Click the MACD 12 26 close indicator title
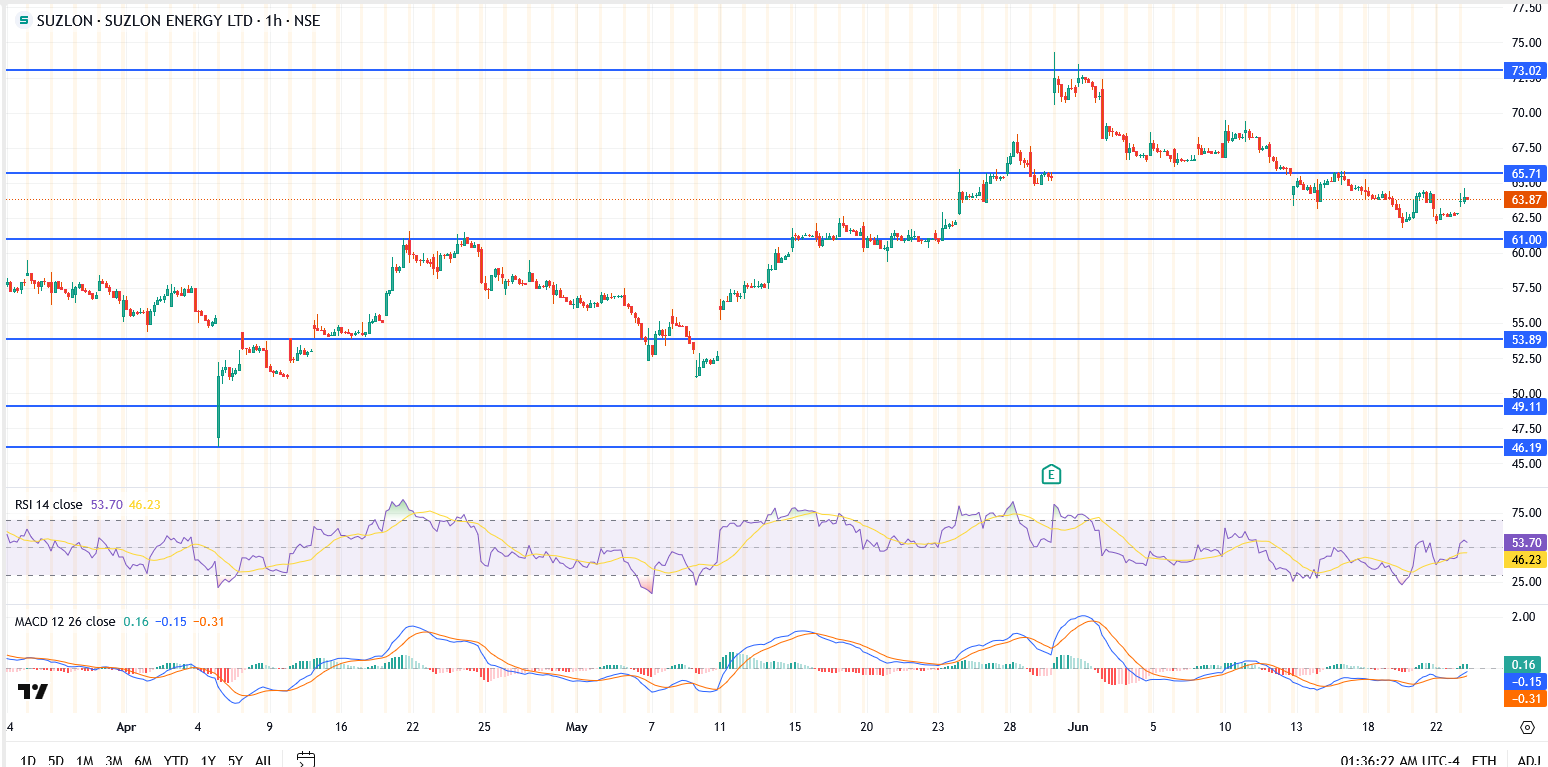The height and width of the screenshot is (767, 1548). [65, 622]
